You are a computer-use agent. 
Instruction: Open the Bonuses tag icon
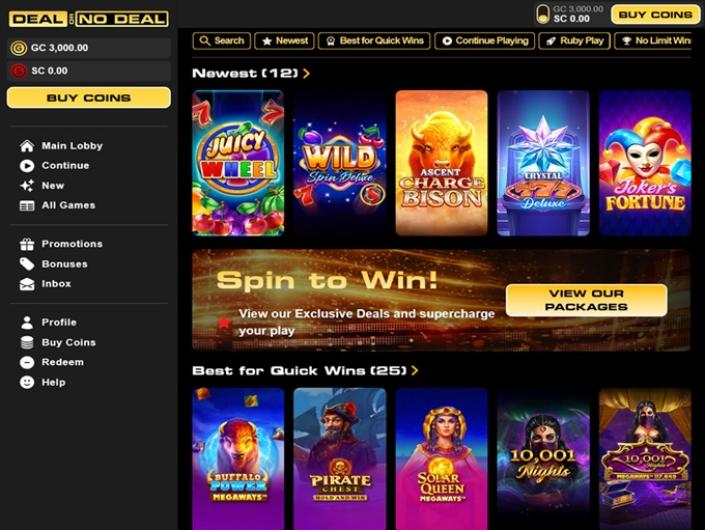point(27,264)
